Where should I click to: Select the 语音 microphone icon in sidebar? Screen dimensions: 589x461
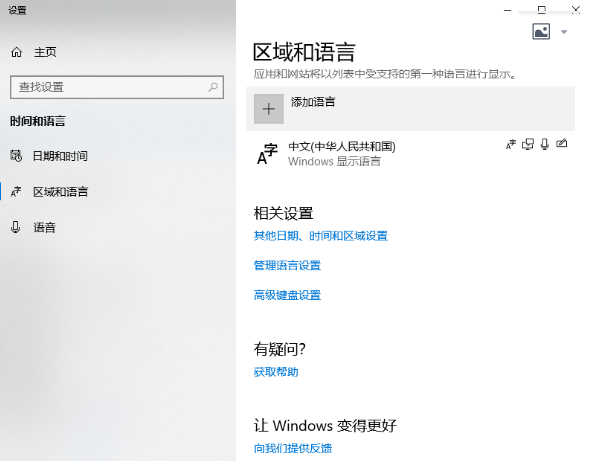pyautogui.click(x=15, y=227)
